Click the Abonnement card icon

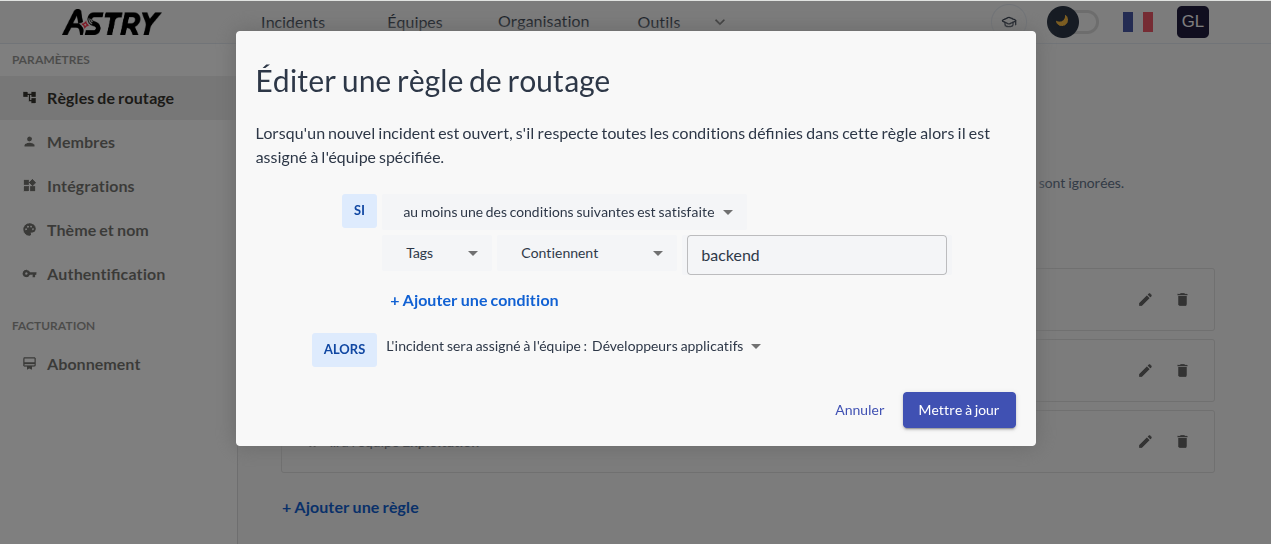point(29,364)
